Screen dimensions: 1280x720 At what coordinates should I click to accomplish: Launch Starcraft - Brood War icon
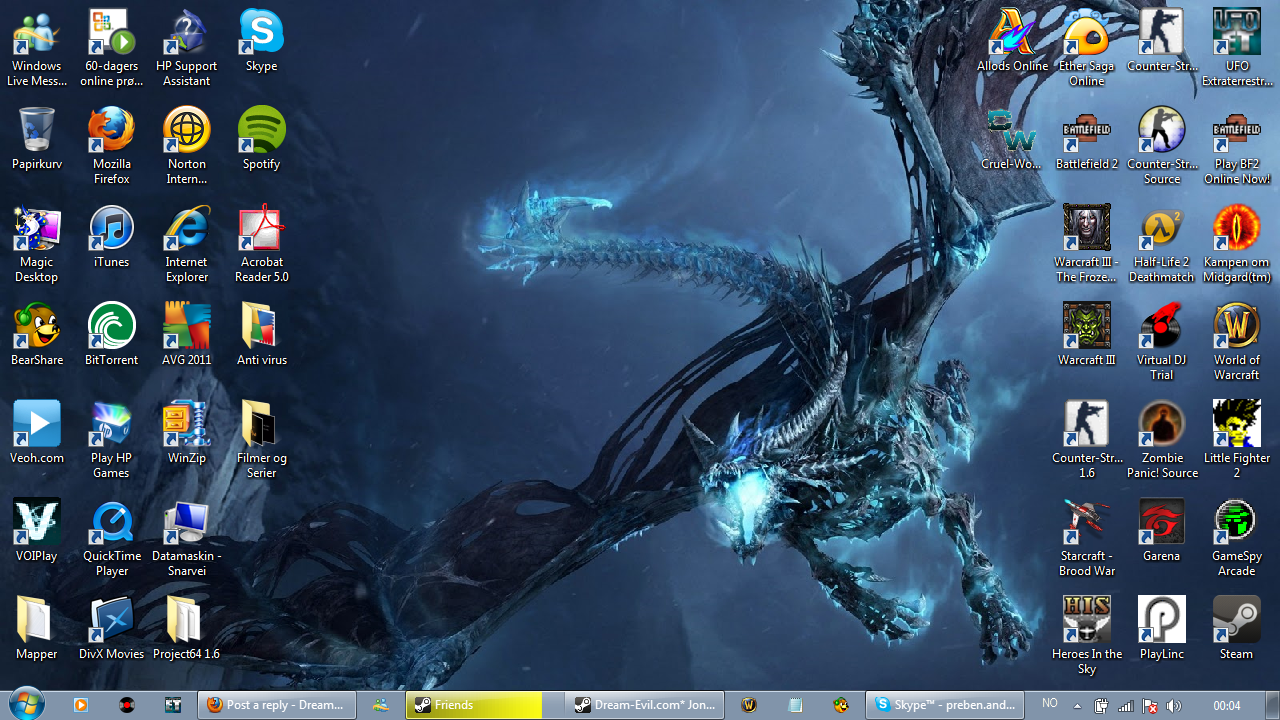click(1086, 523)
